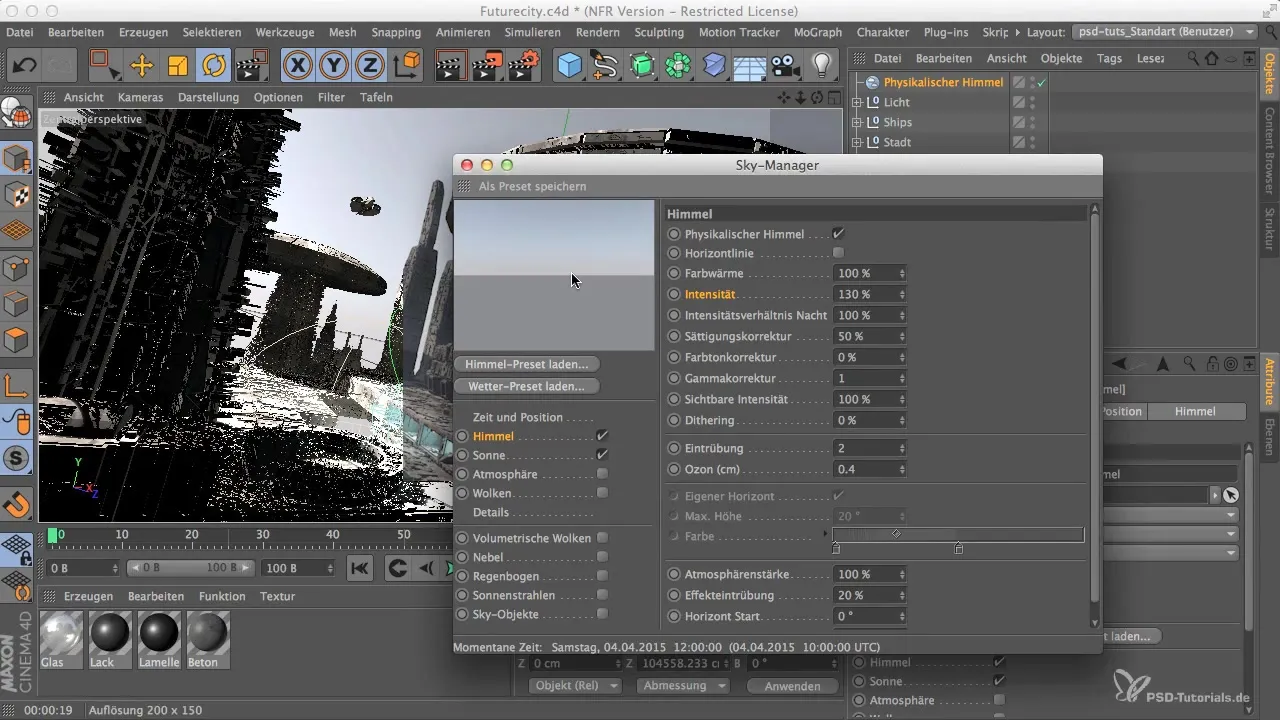Select the Rotate tool
This screenshot has height=720, width=1280.
pos(213,66)
